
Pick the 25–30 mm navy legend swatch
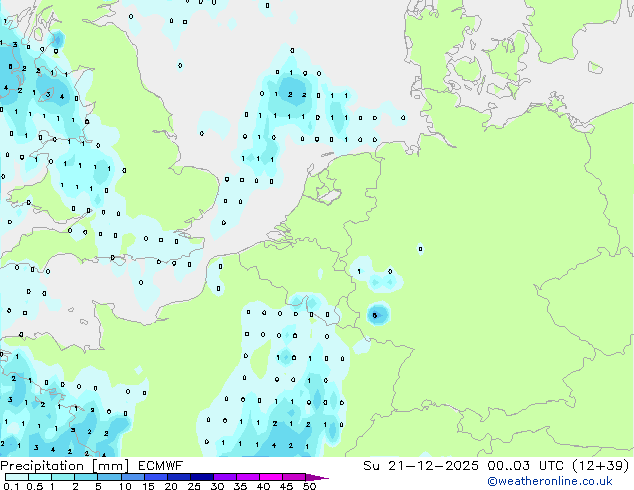pyautogui.click(x=202, y=477)
